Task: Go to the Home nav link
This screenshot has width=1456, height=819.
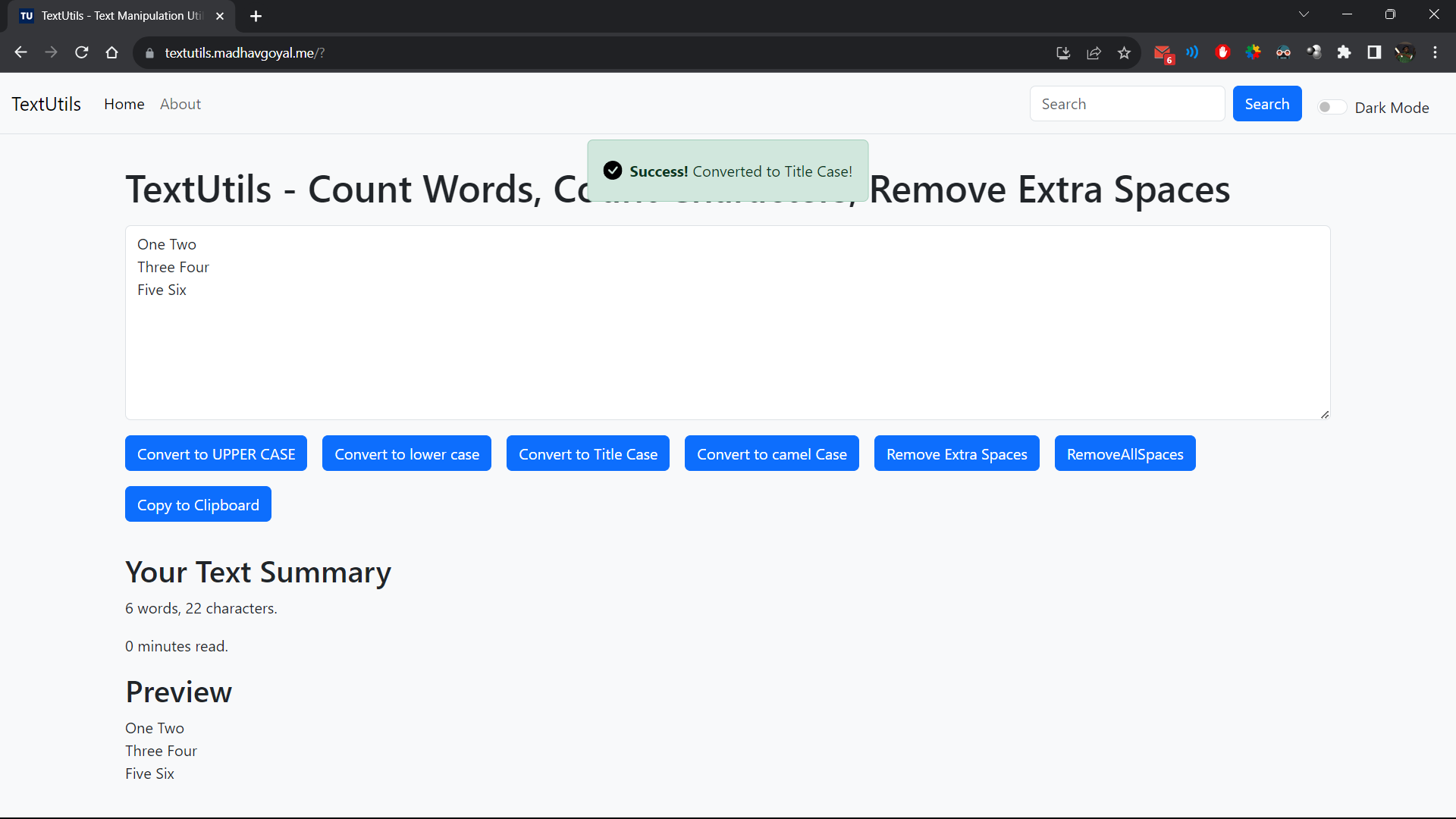Action: tap(124, 104)
